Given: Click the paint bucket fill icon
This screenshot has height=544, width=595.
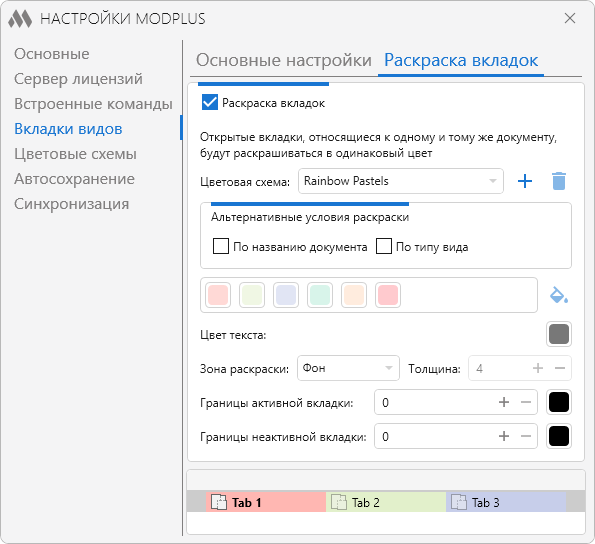Looking at the screenshot, I should (559, 295).
